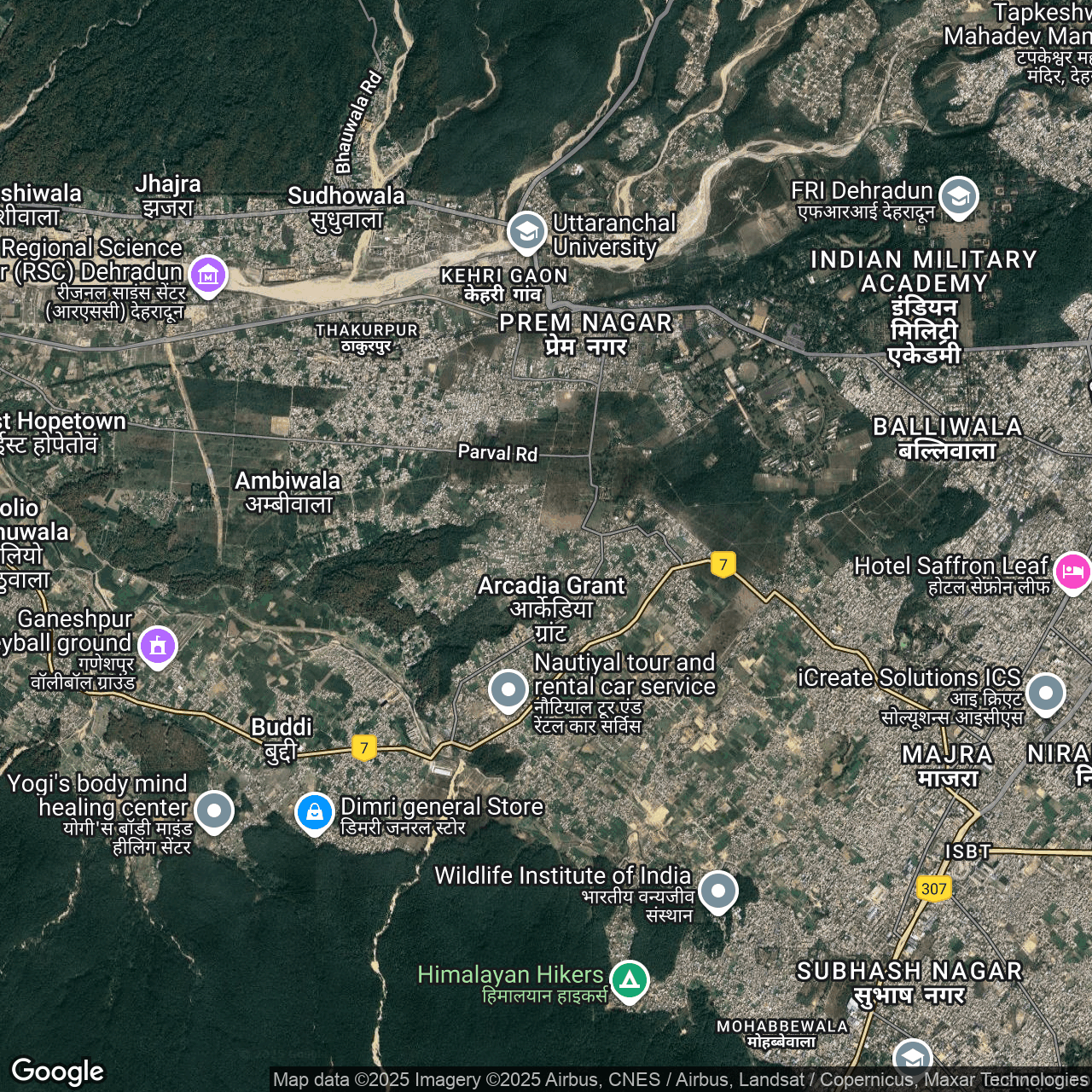
Task: Select the Prem Nagar locality label
Action: (586, 334)
